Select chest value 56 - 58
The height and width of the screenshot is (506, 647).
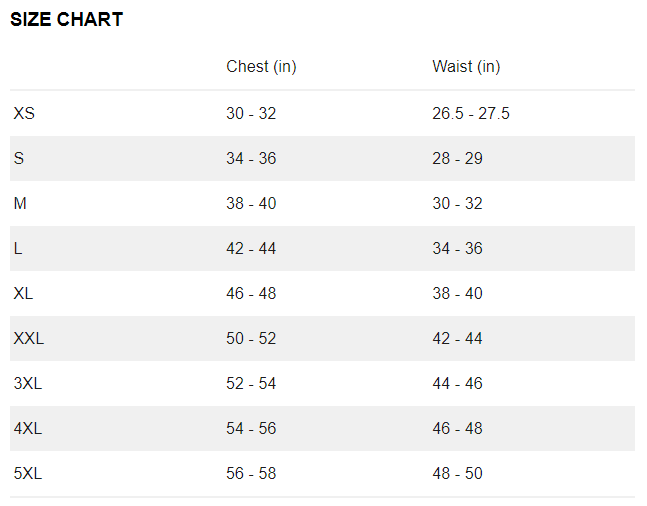[x=251, y=473]
